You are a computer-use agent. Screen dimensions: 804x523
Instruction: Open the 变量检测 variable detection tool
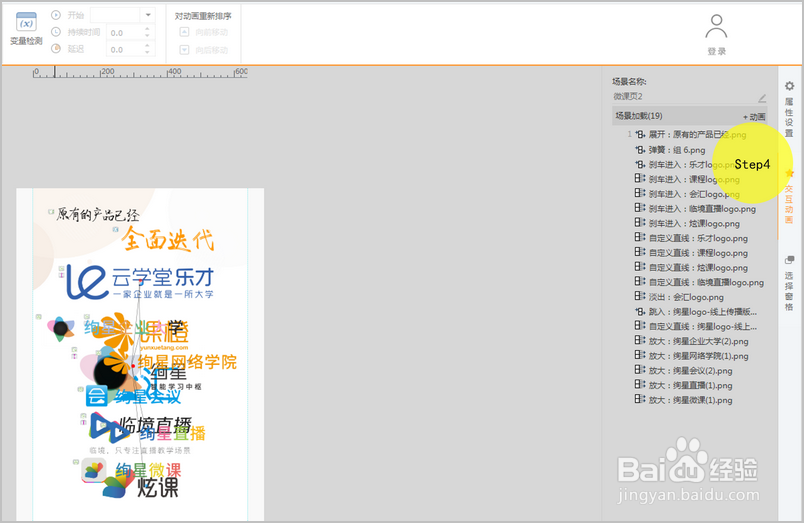26,29
